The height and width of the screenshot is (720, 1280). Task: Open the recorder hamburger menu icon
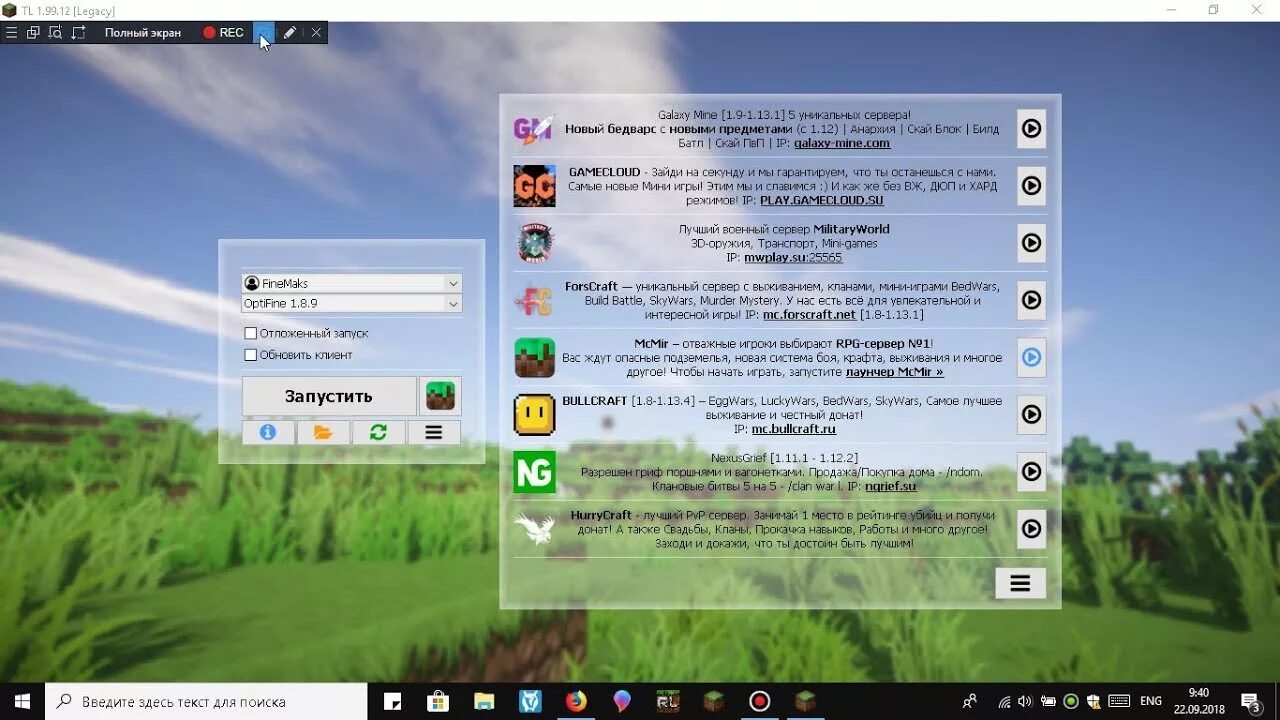tap(11, 33)
